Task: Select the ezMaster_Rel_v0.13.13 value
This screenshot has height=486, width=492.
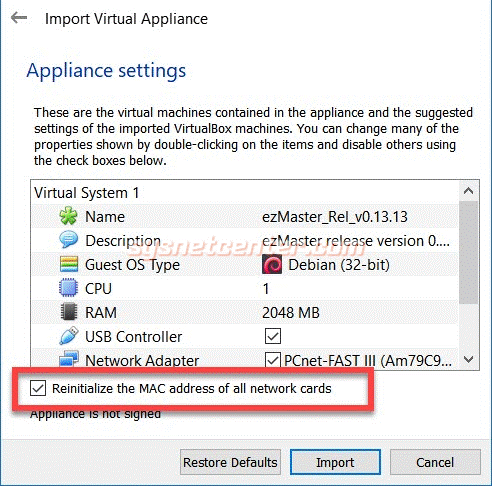Action: 335,217
